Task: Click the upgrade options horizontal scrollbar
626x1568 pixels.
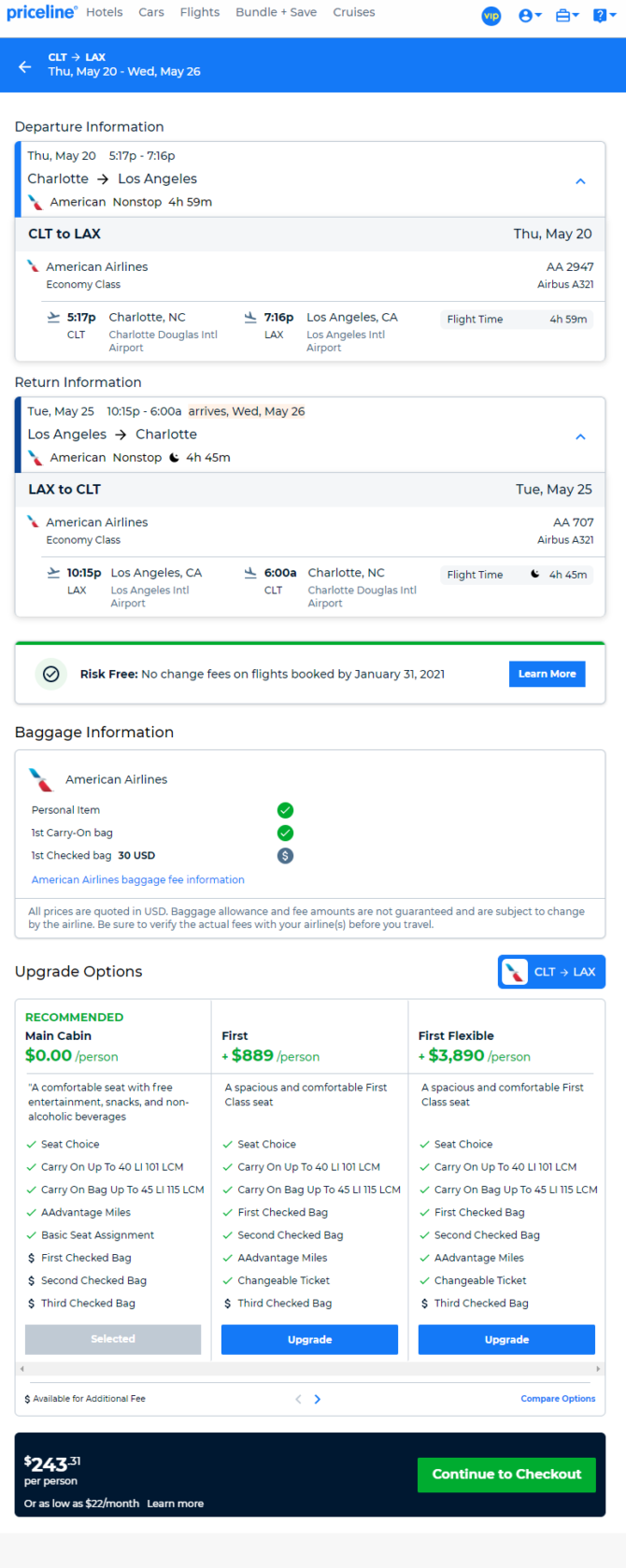Action: (x=310, y=1368)
